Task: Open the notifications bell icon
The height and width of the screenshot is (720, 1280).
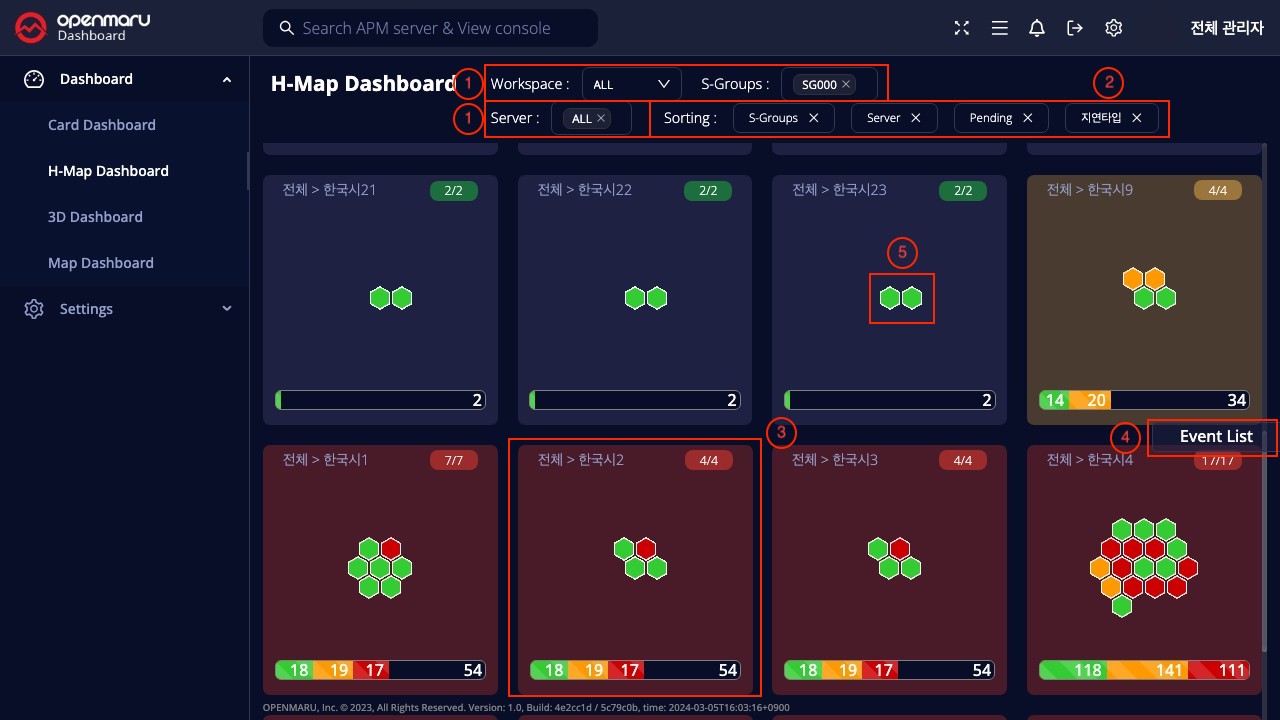Action: point(1037,28)
